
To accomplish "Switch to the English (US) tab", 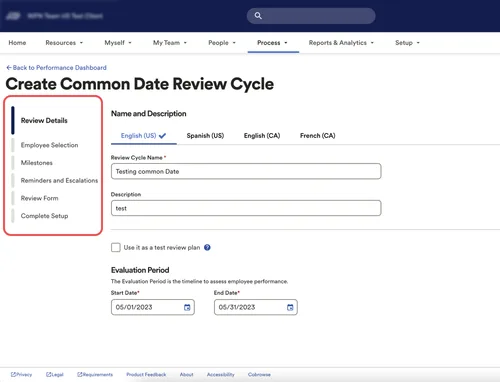I will pyautogui.click(x=143, y=136).
